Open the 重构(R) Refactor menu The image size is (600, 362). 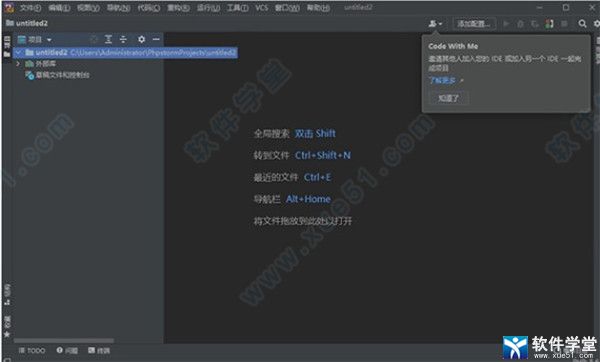pyautogui.click(x=178, y=8)
